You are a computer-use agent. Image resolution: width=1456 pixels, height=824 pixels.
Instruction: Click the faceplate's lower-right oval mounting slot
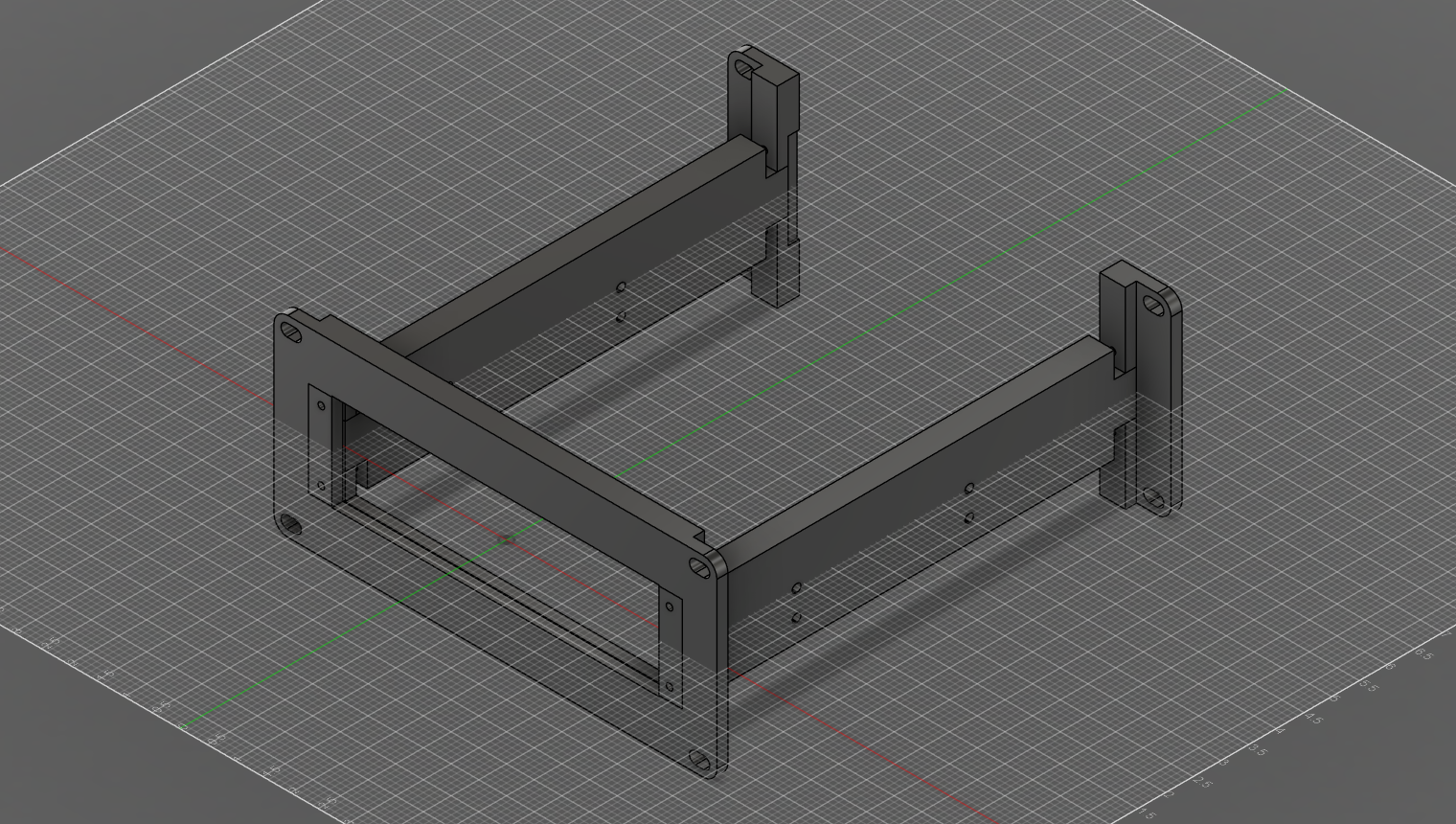tap(701, 761)
